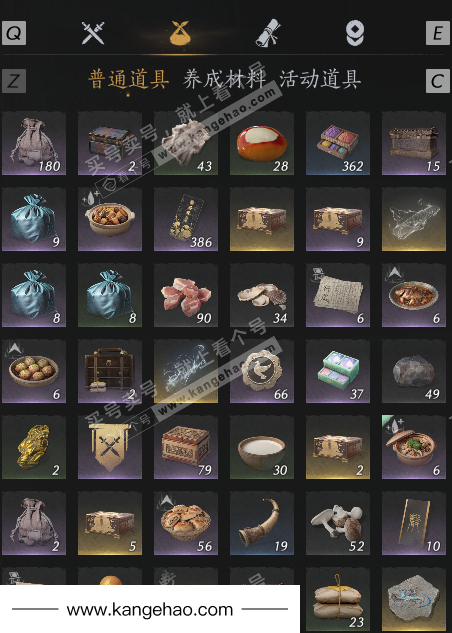452x633 pixels.
Task: Select the golden pouch inventory category
Action: tap(180, 33)
